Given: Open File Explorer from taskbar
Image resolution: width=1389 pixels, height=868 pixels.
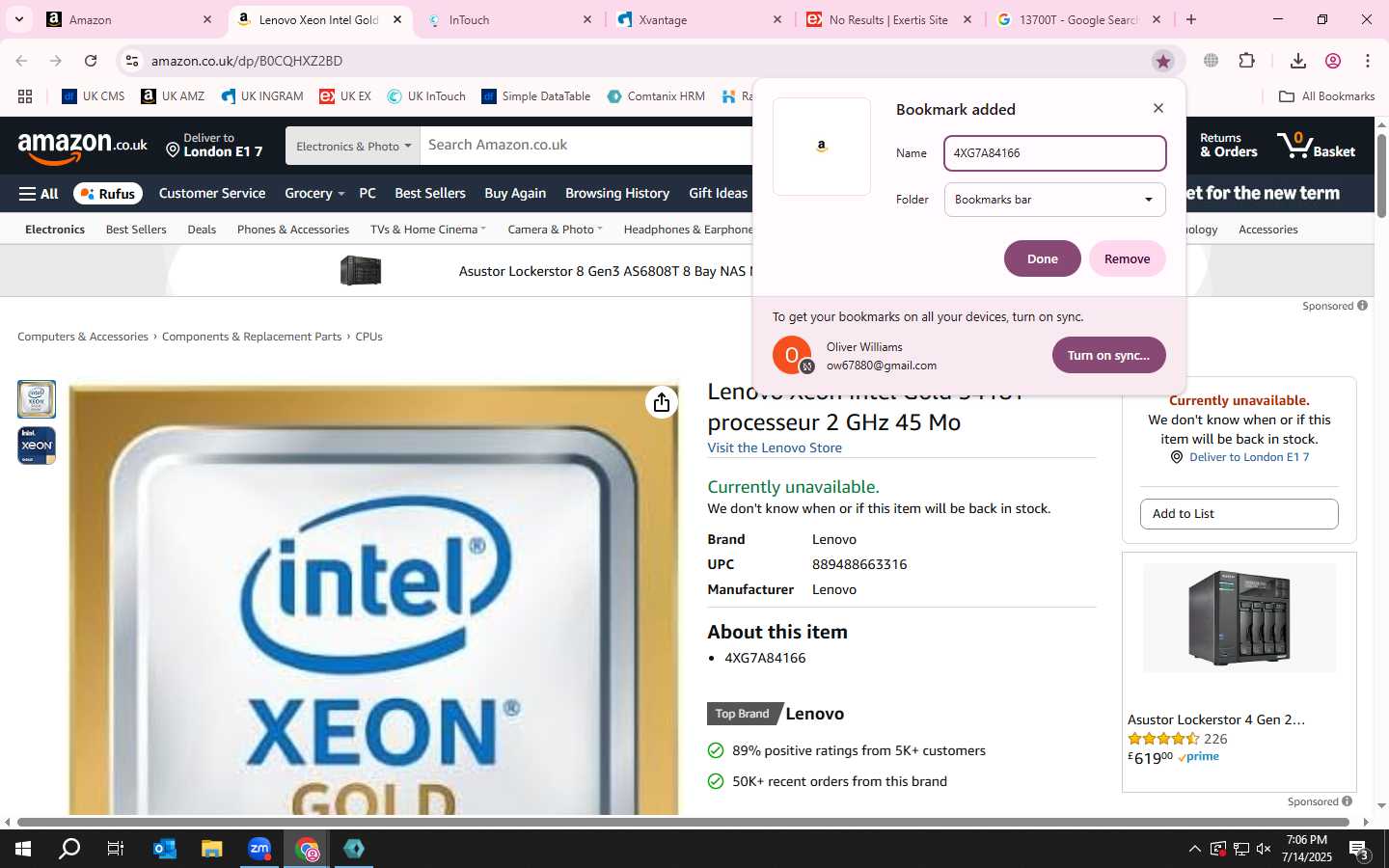Looking at the screenshot, I should pyautogui.click(x=211, y=849).
